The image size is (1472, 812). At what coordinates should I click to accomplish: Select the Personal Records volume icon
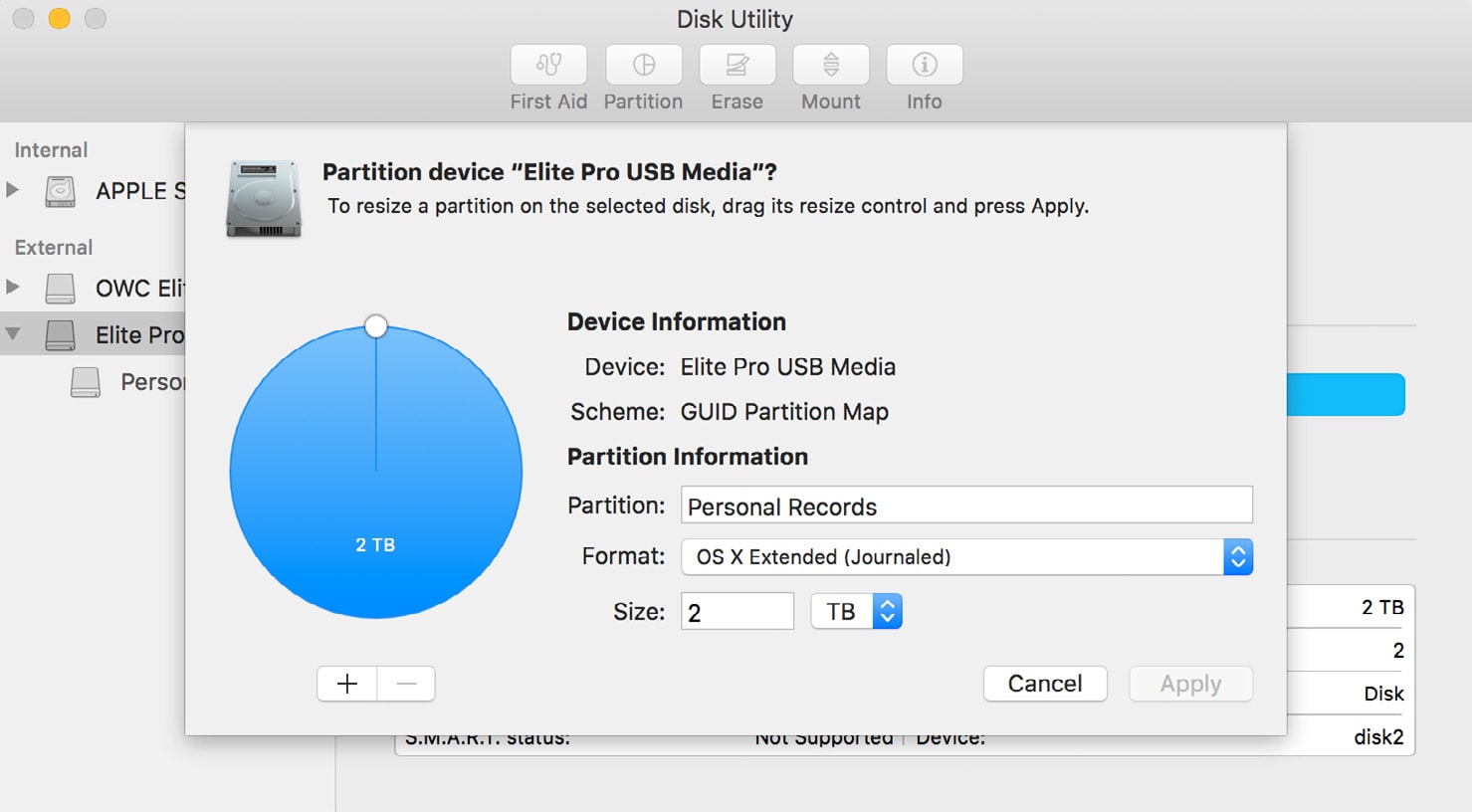click(x=86, y=382)
